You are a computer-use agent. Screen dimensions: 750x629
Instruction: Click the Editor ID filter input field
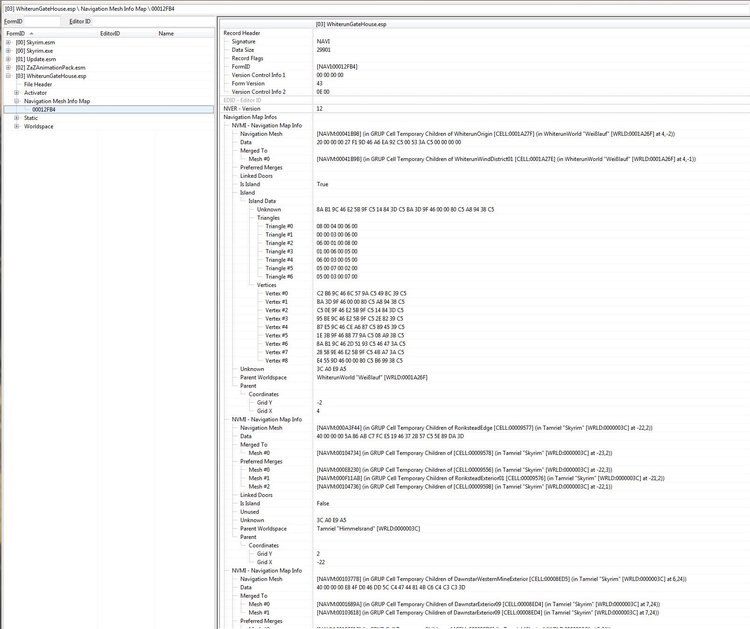click(151, 22)
